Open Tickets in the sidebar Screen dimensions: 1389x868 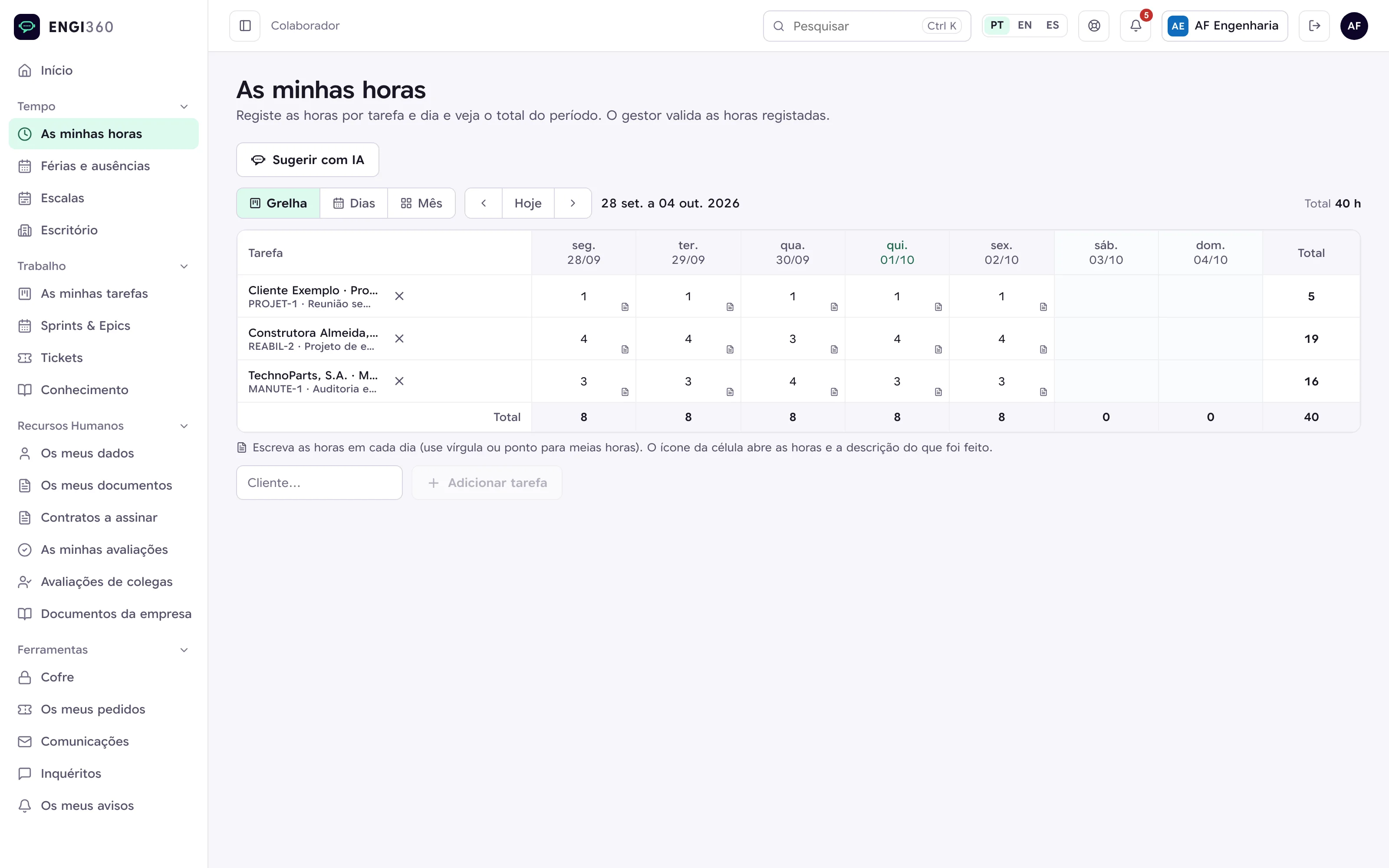click(103, 358)
